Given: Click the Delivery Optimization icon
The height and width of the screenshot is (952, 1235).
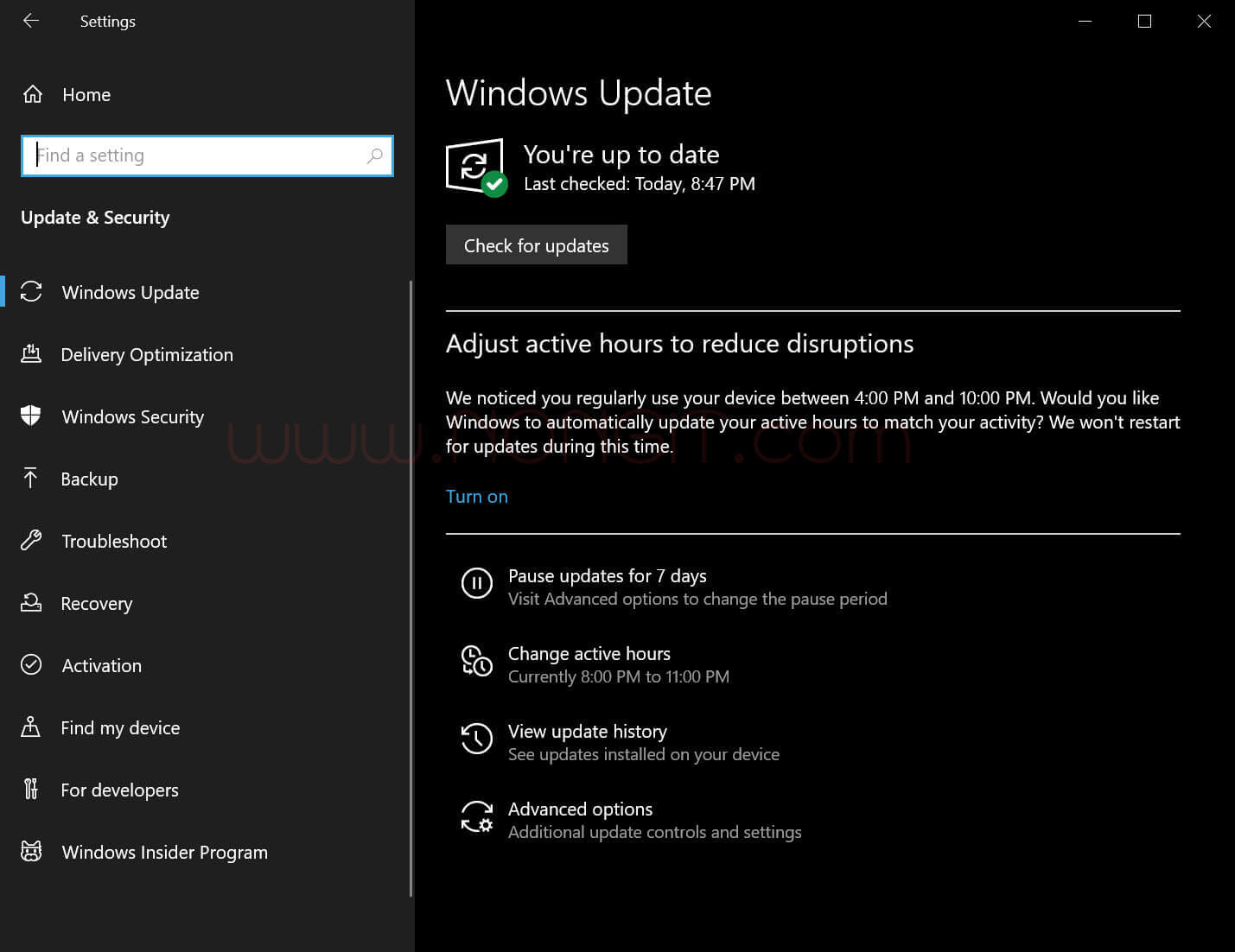Looking at the screenshot, I should (31, 354).
